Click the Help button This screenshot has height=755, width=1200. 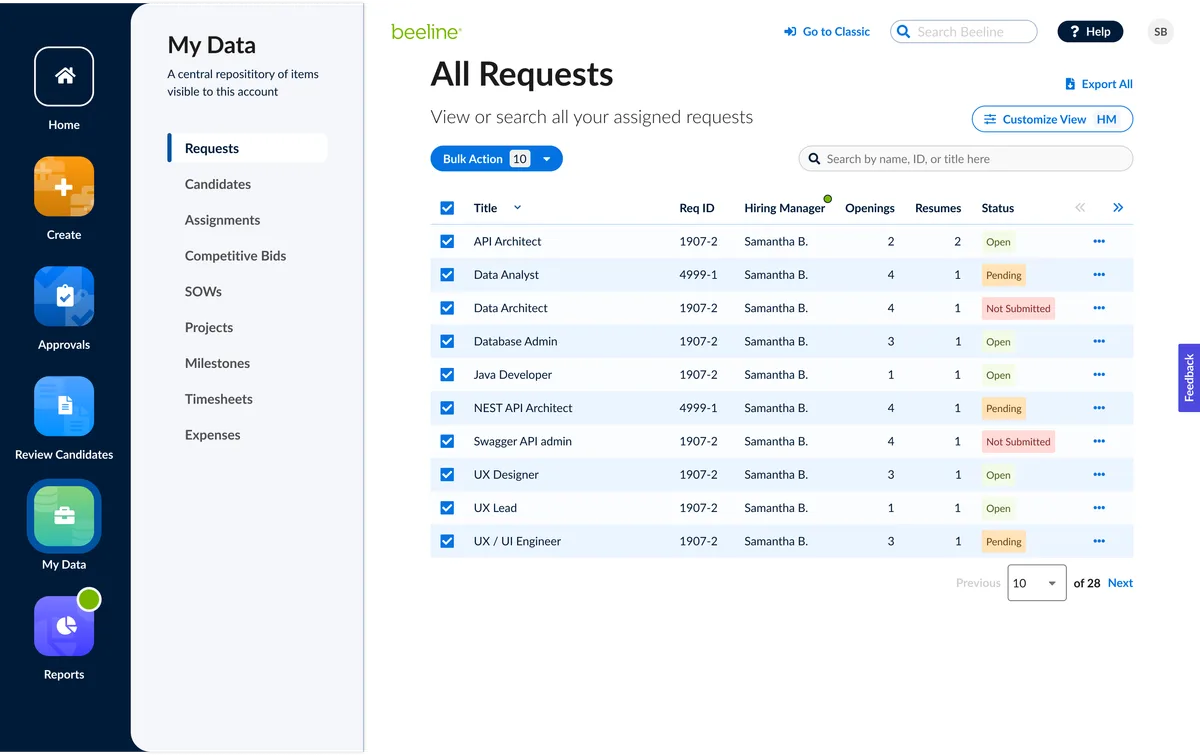1090,32
